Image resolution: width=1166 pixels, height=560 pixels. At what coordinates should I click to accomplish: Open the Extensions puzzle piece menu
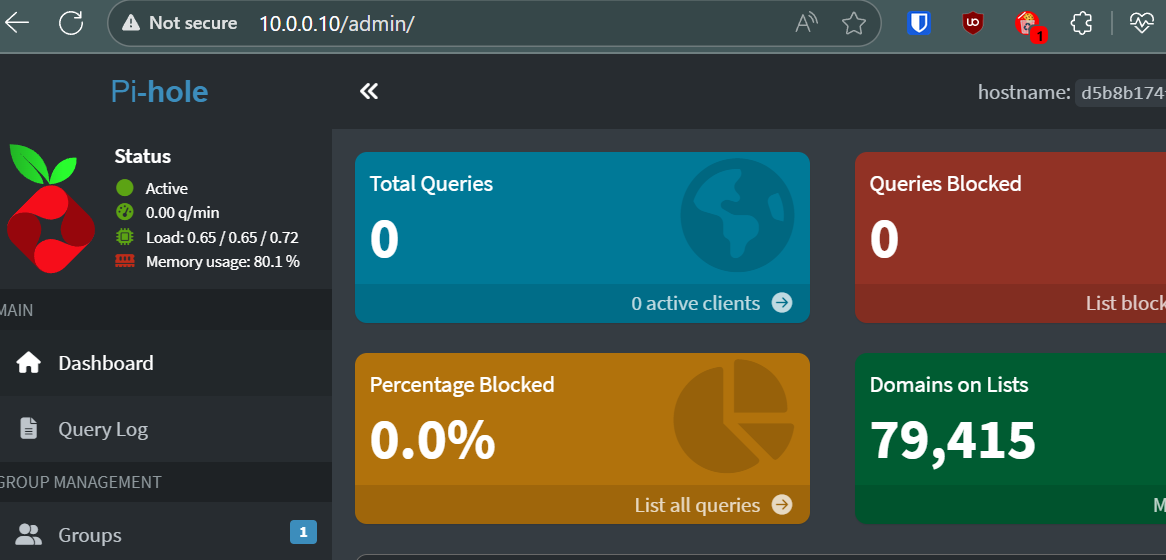point(1081,23)
